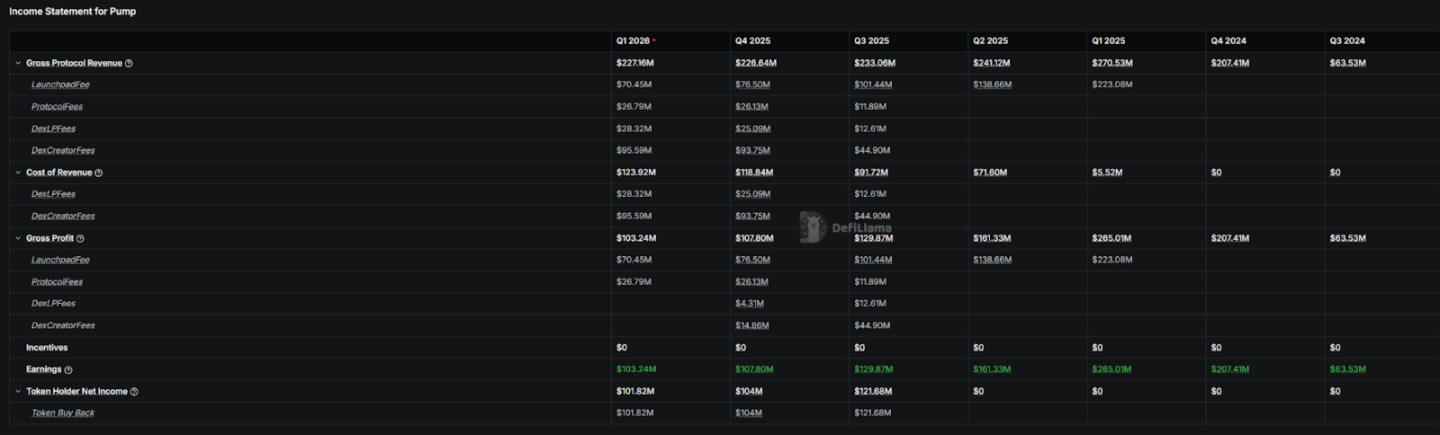Select the Q3 2024 column header
1440x435 pixels.
pos(1347,41)
